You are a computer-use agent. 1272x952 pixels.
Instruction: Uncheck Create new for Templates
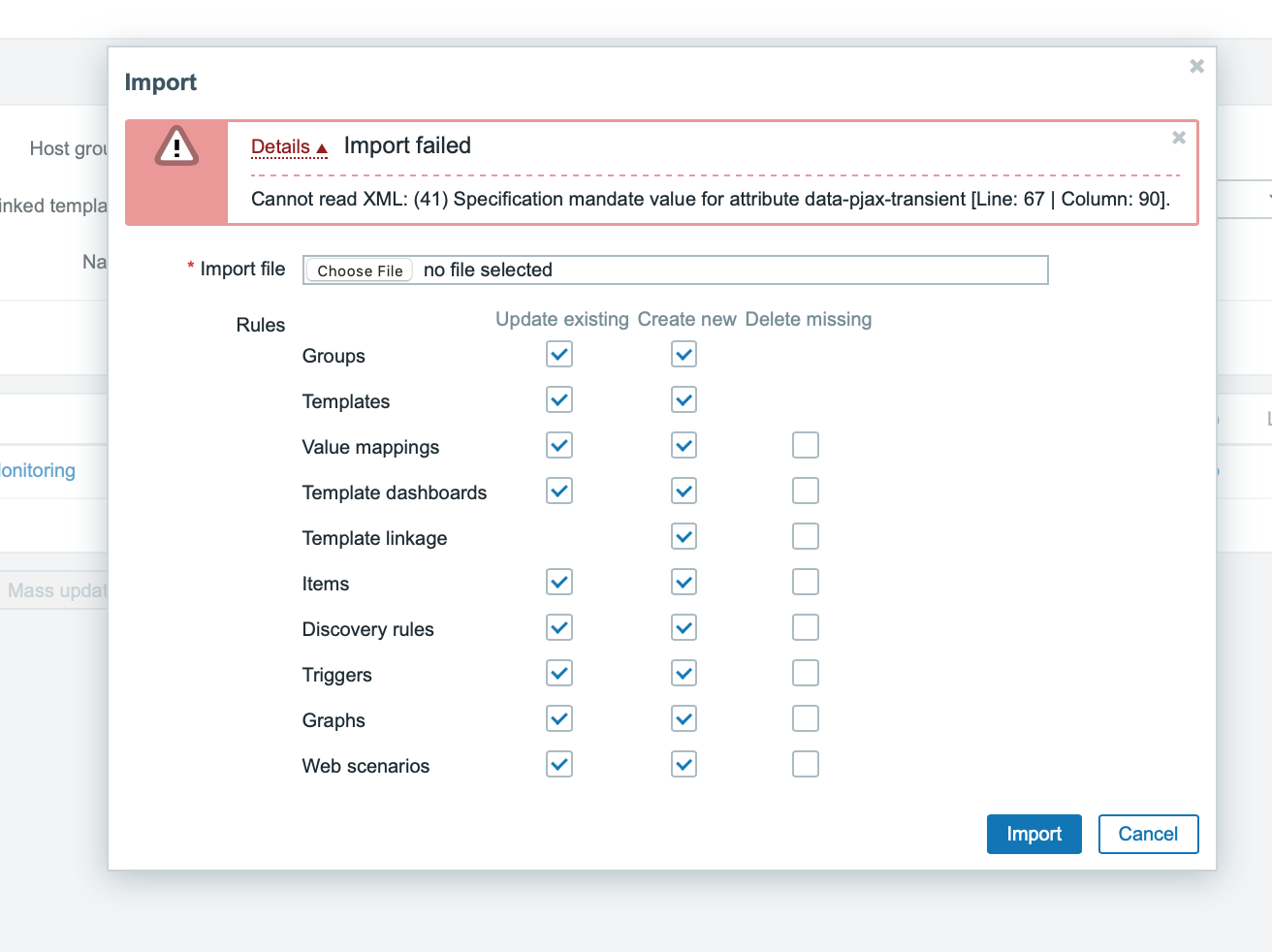tap(684, 400)
